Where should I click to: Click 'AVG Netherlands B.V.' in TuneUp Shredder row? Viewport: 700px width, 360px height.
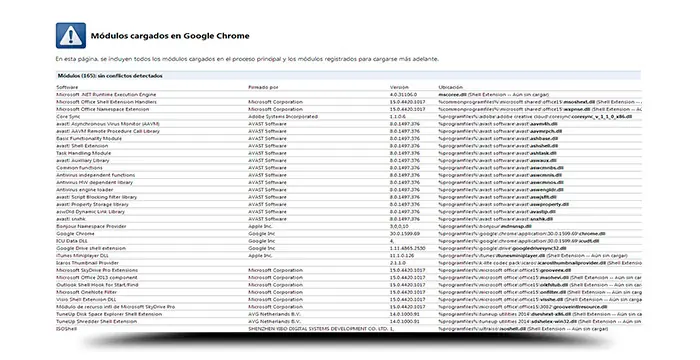click(x=275, y=322)
